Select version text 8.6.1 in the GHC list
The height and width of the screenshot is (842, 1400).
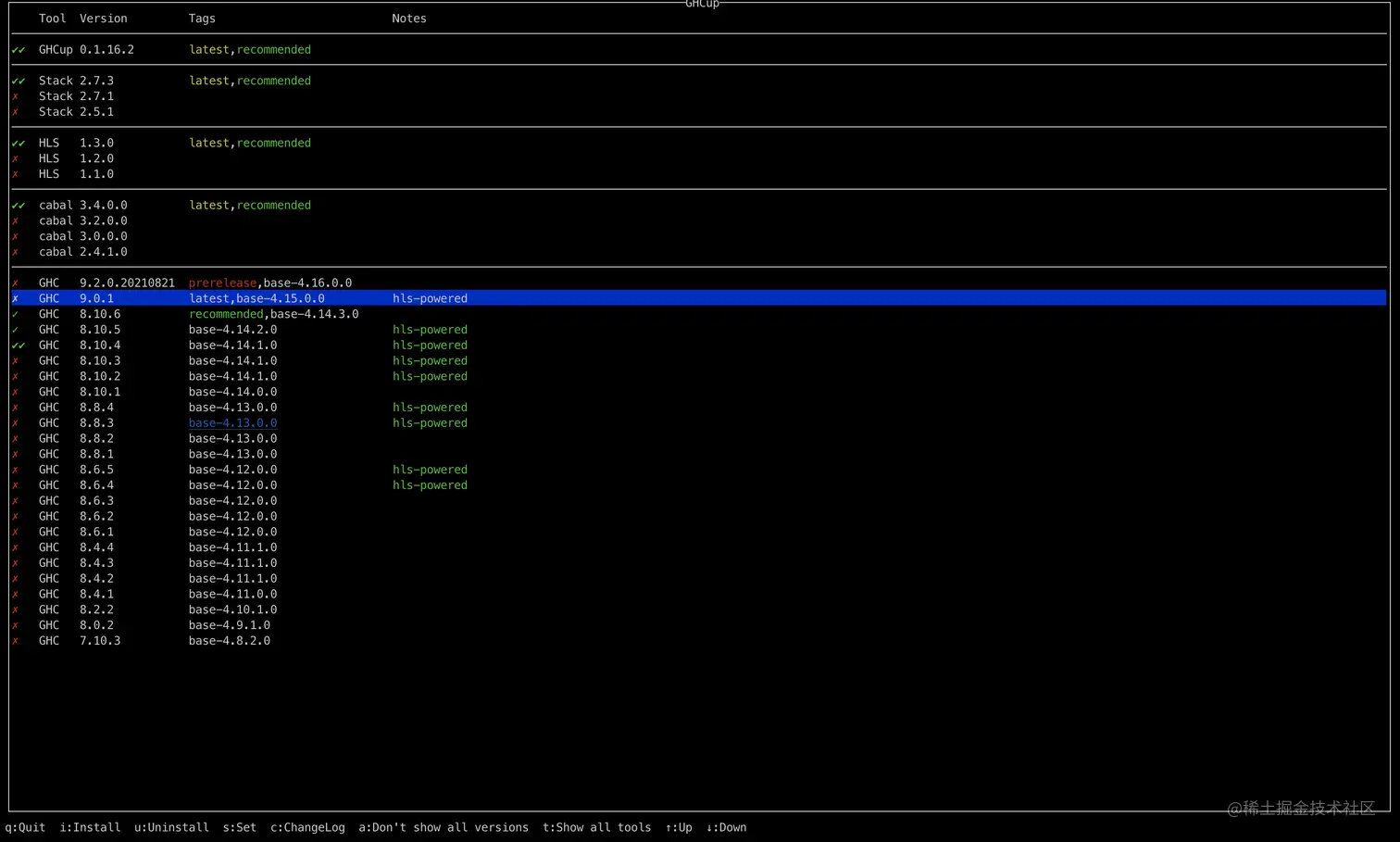96,533
